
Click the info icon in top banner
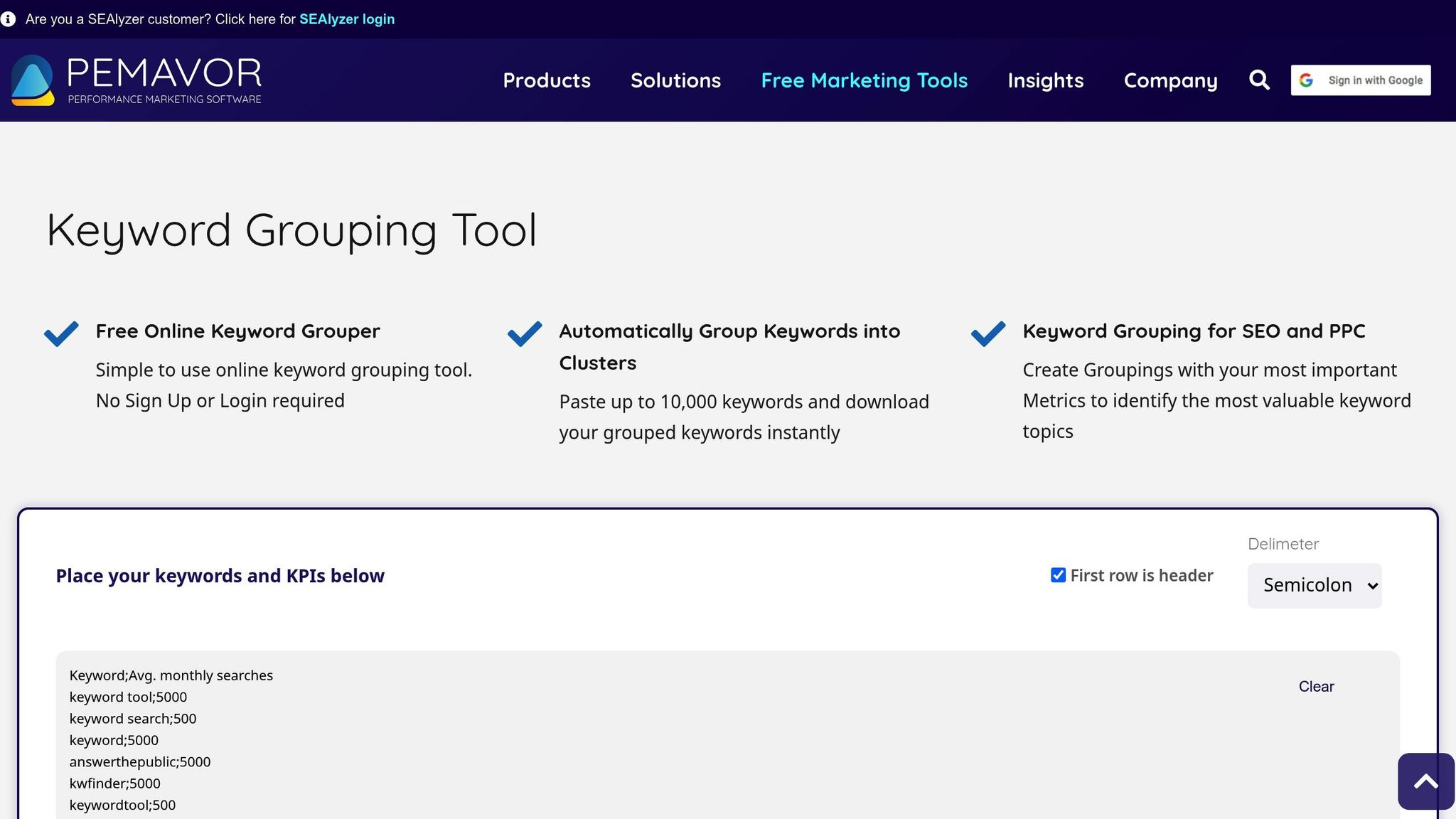9,19
